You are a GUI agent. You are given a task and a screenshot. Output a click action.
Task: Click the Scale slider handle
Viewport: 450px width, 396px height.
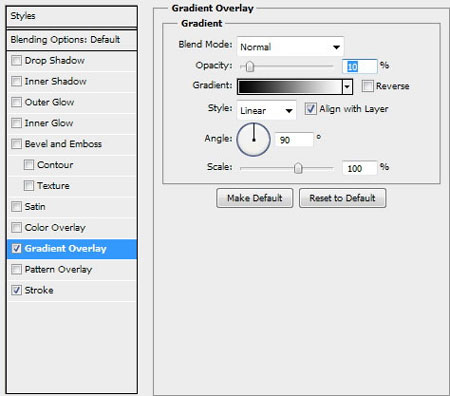pyautogui.click(x=298, y=168)
